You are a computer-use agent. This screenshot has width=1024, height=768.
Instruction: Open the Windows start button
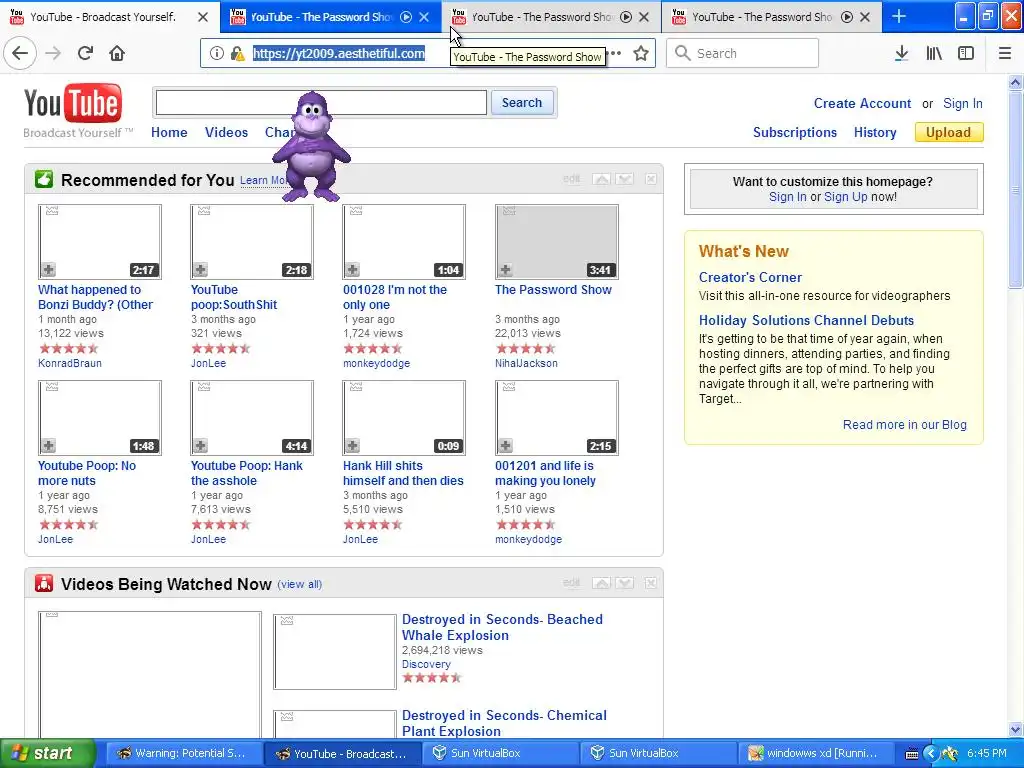pos(48,753)
